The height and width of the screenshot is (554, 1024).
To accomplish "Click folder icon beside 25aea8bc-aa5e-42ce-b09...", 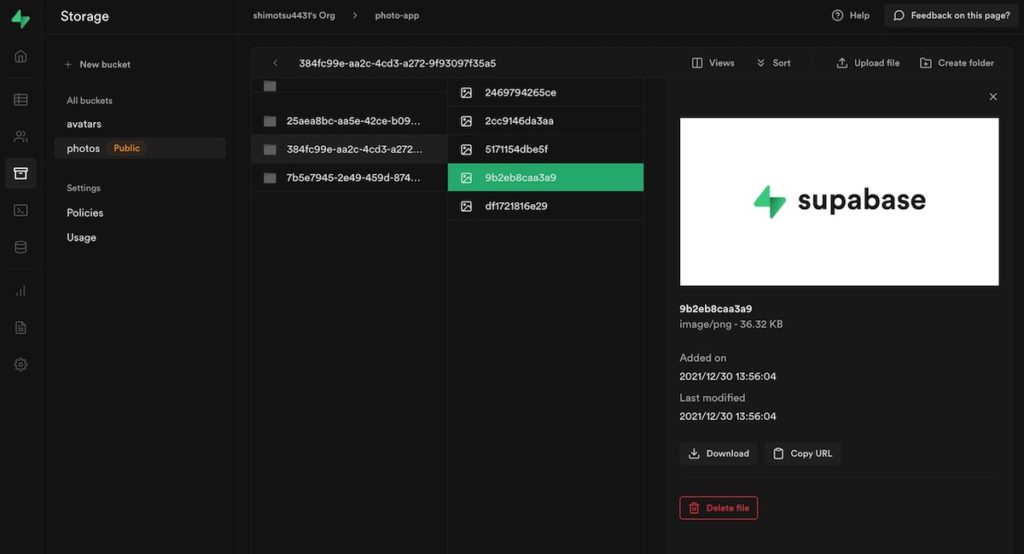I will click(270, 121).
